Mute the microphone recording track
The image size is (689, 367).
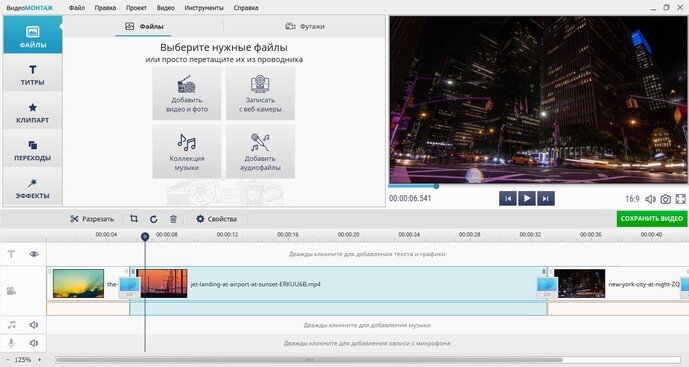tap(34, 343)
